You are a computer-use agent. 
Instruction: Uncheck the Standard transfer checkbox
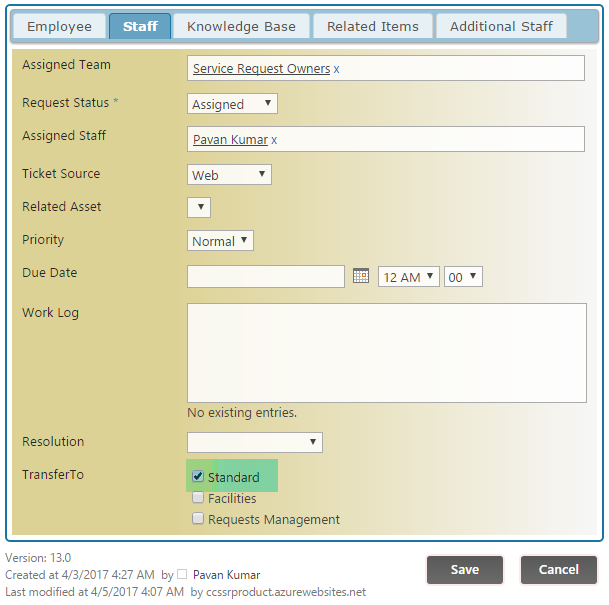click(x=198, y=477)
